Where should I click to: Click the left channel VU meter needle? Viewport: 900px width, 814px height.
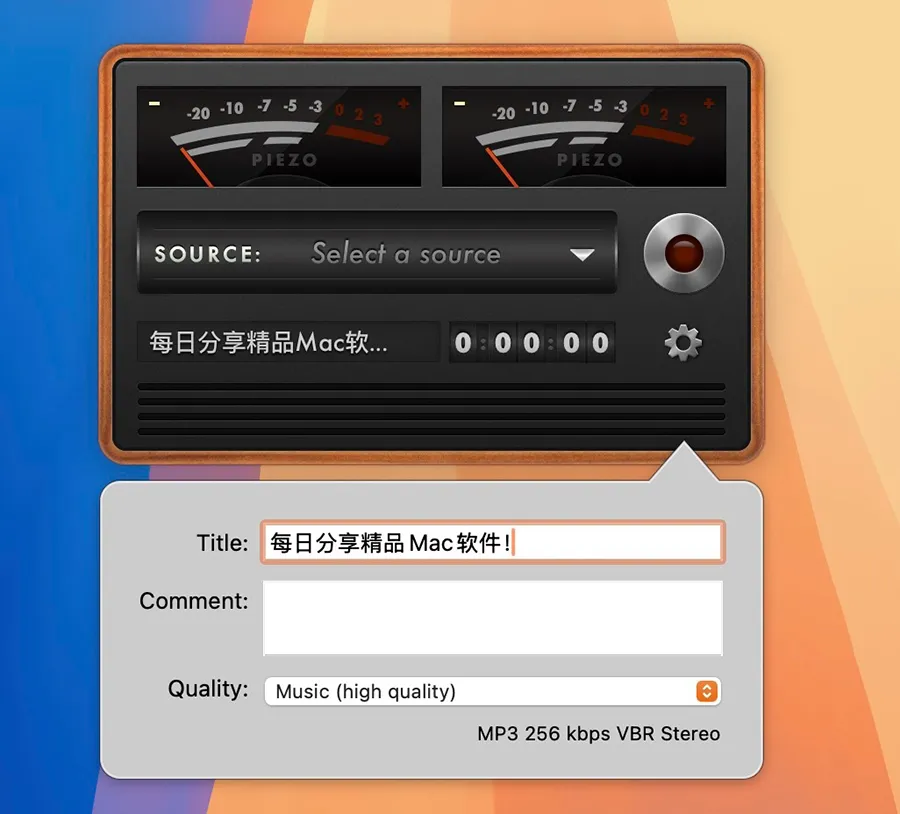196,167
